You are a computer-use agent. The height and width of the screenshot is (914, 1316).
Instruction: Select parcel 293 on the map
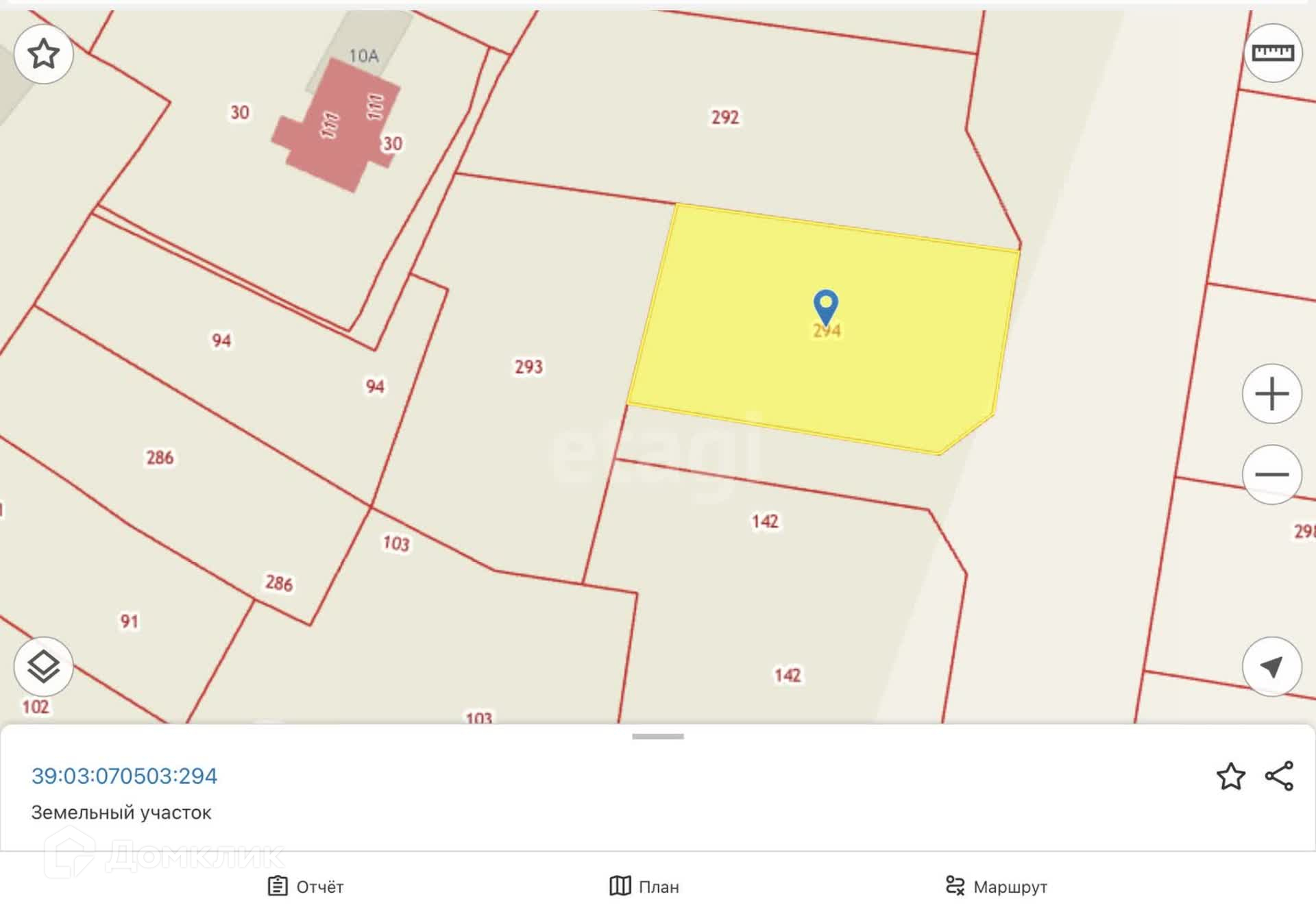pos(528,367)
